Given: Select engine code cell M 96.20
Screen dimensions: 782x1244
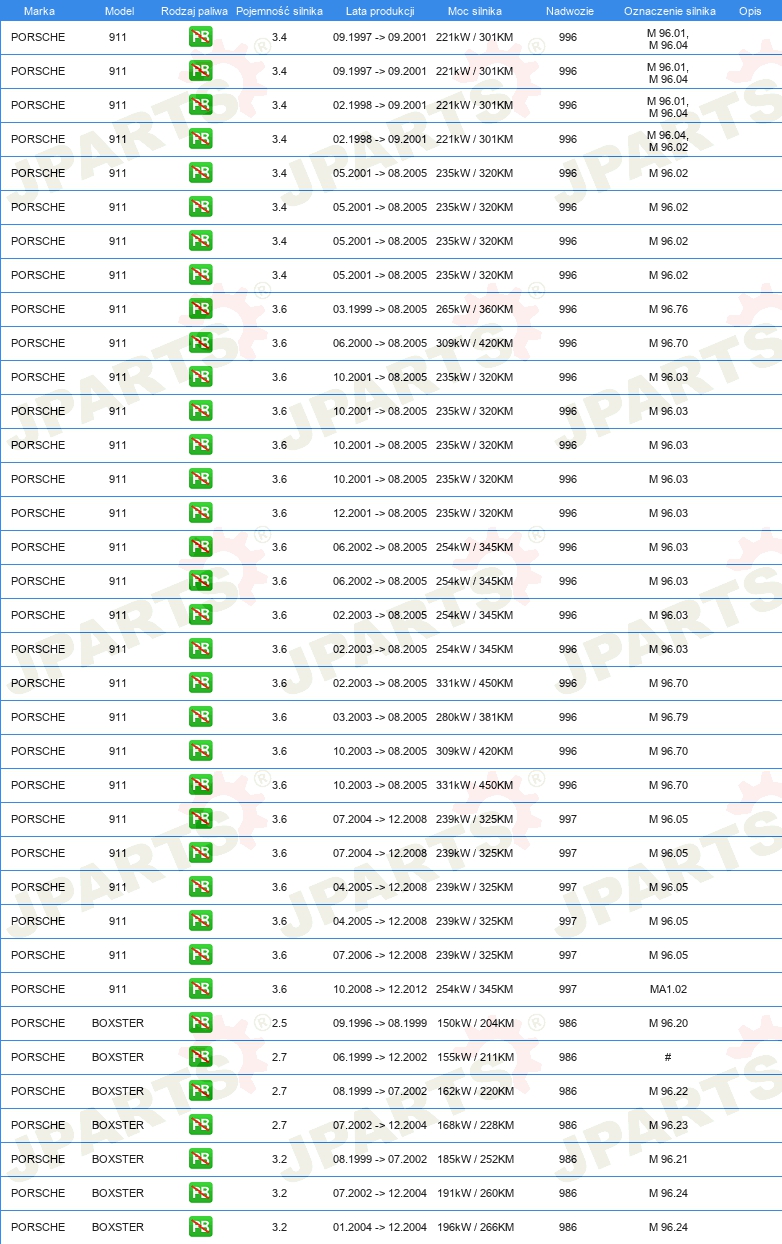Looking at the screenshot, I should [668, 1023].
